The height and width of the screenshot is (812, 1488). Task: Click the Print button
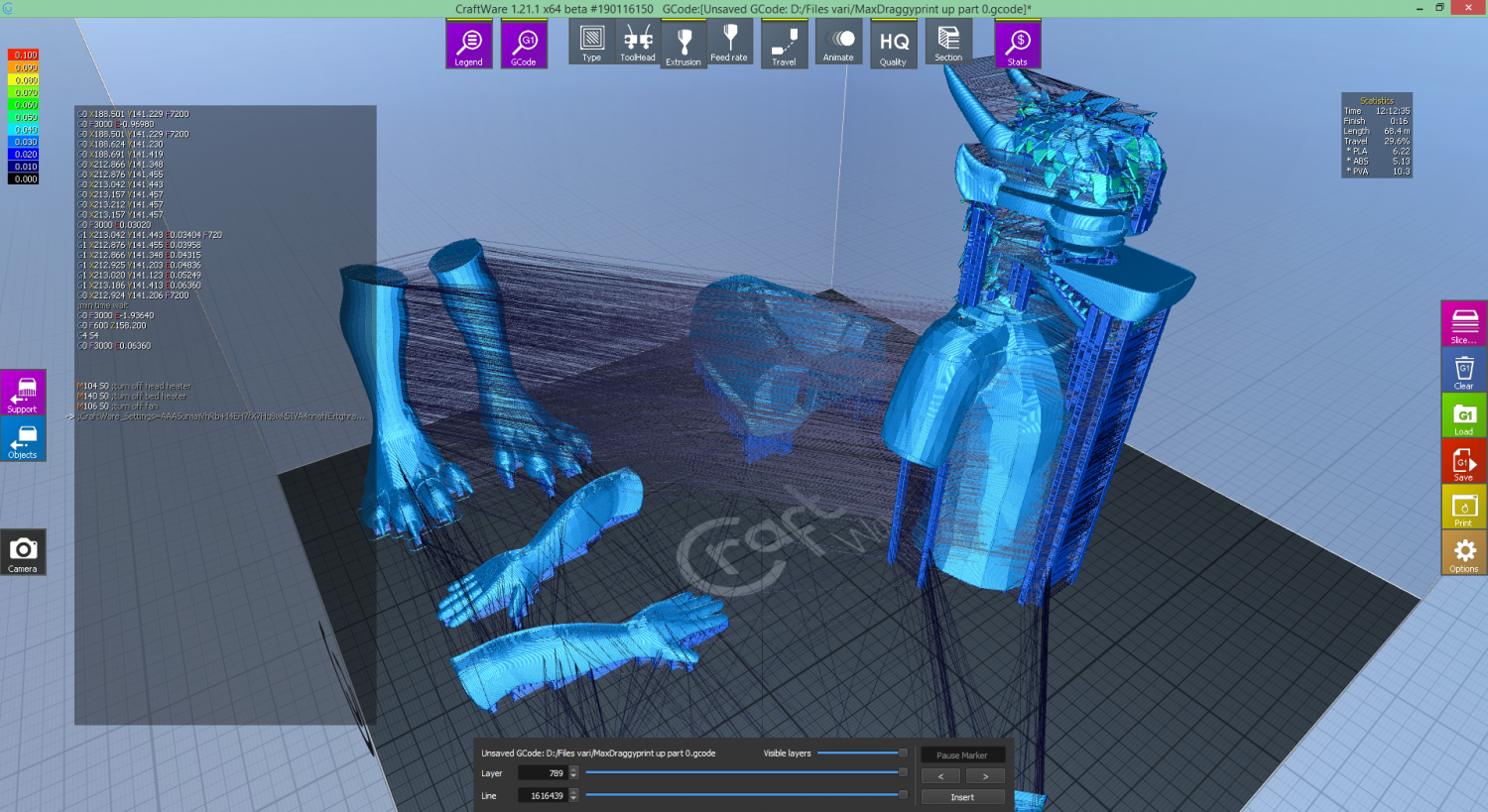coord(1464,507)
